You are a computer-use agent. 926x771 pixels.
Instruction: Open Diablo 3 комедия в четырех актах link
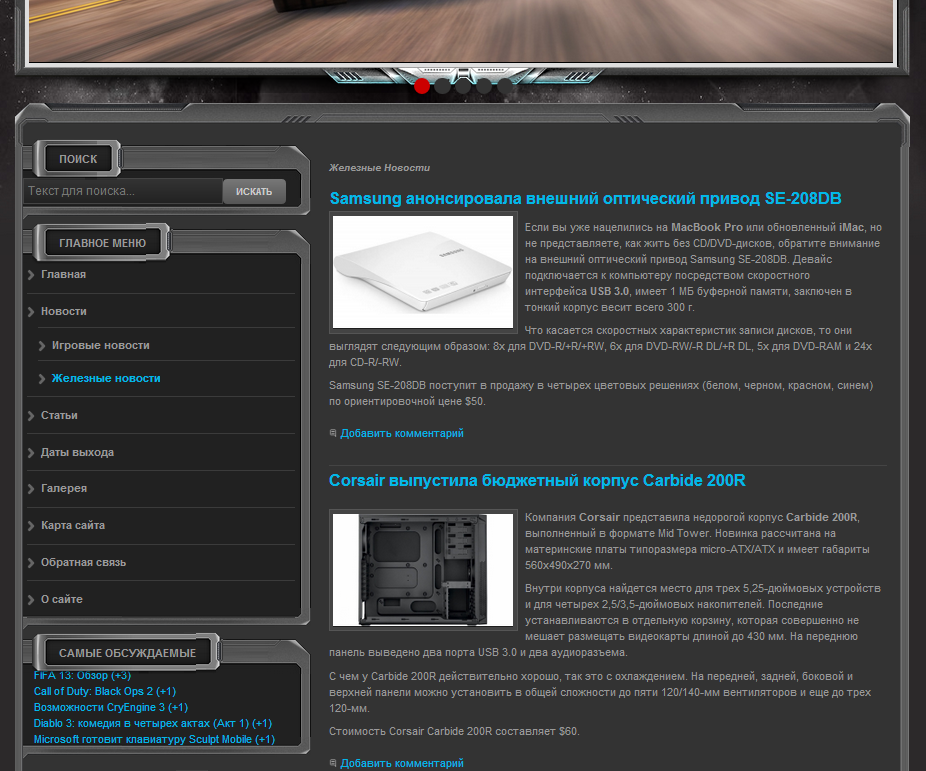coord(152,723)
